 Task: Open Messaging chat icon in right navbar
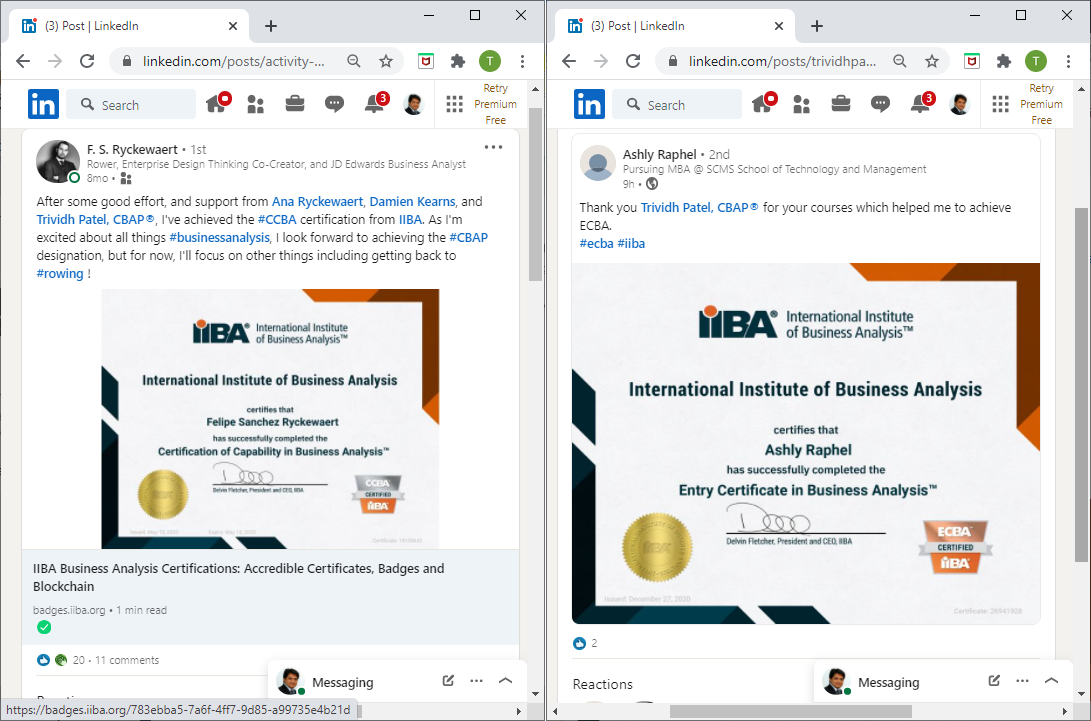881,104
